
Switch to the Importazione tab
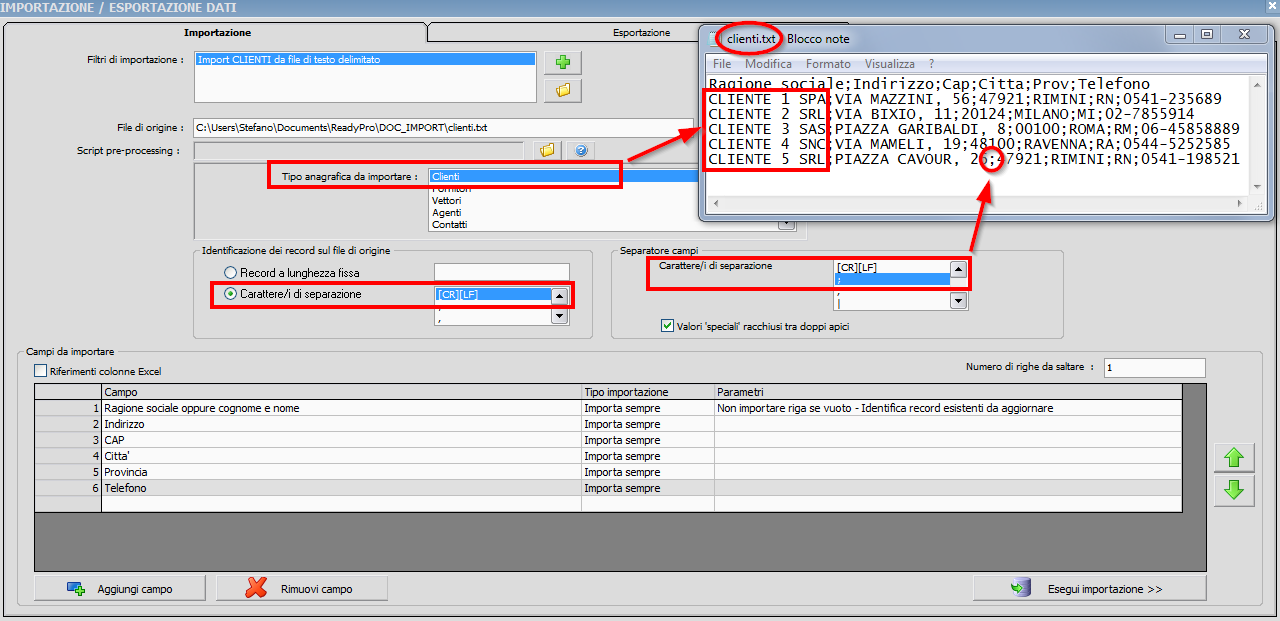(217, 33)
